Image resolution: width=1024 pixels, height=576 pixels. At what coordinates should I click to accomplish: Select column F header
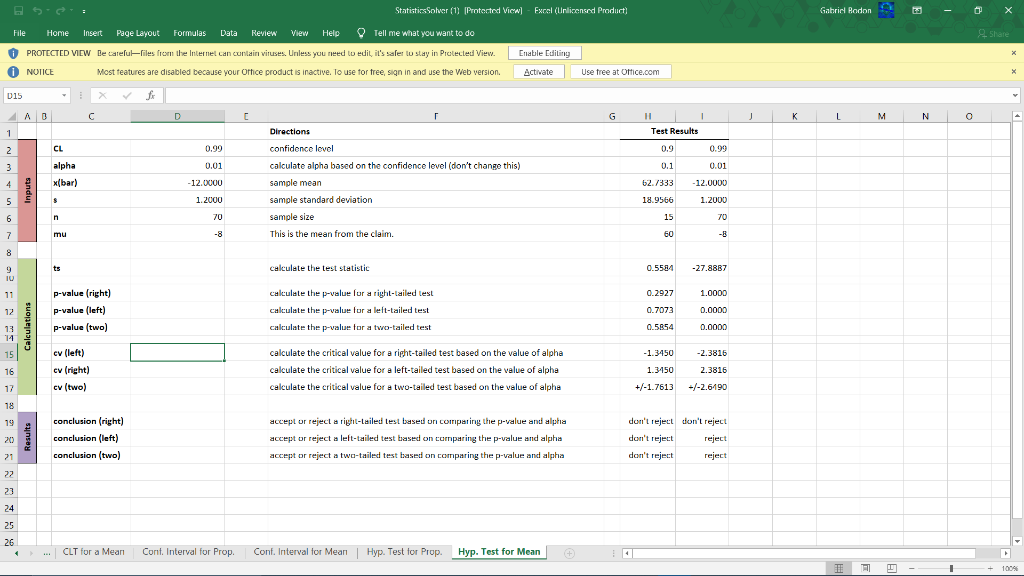(x=436, y=116)
